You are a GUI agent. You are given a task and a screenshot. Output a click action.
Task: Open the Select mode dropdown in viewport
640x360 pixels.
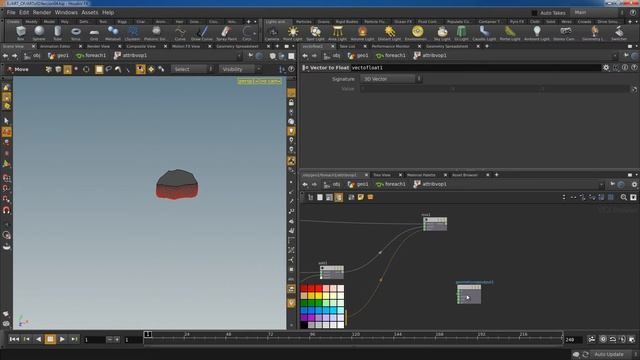pos(192,69)
